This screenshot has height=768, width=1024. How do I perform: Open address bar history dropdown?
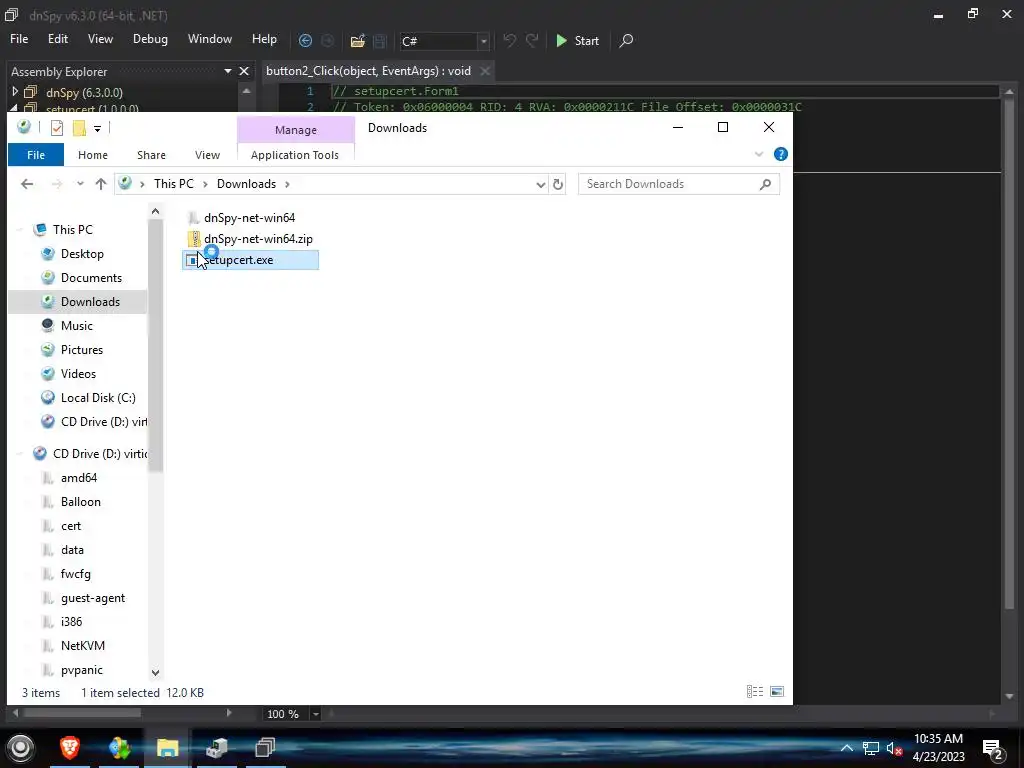(x=540, y=185)
